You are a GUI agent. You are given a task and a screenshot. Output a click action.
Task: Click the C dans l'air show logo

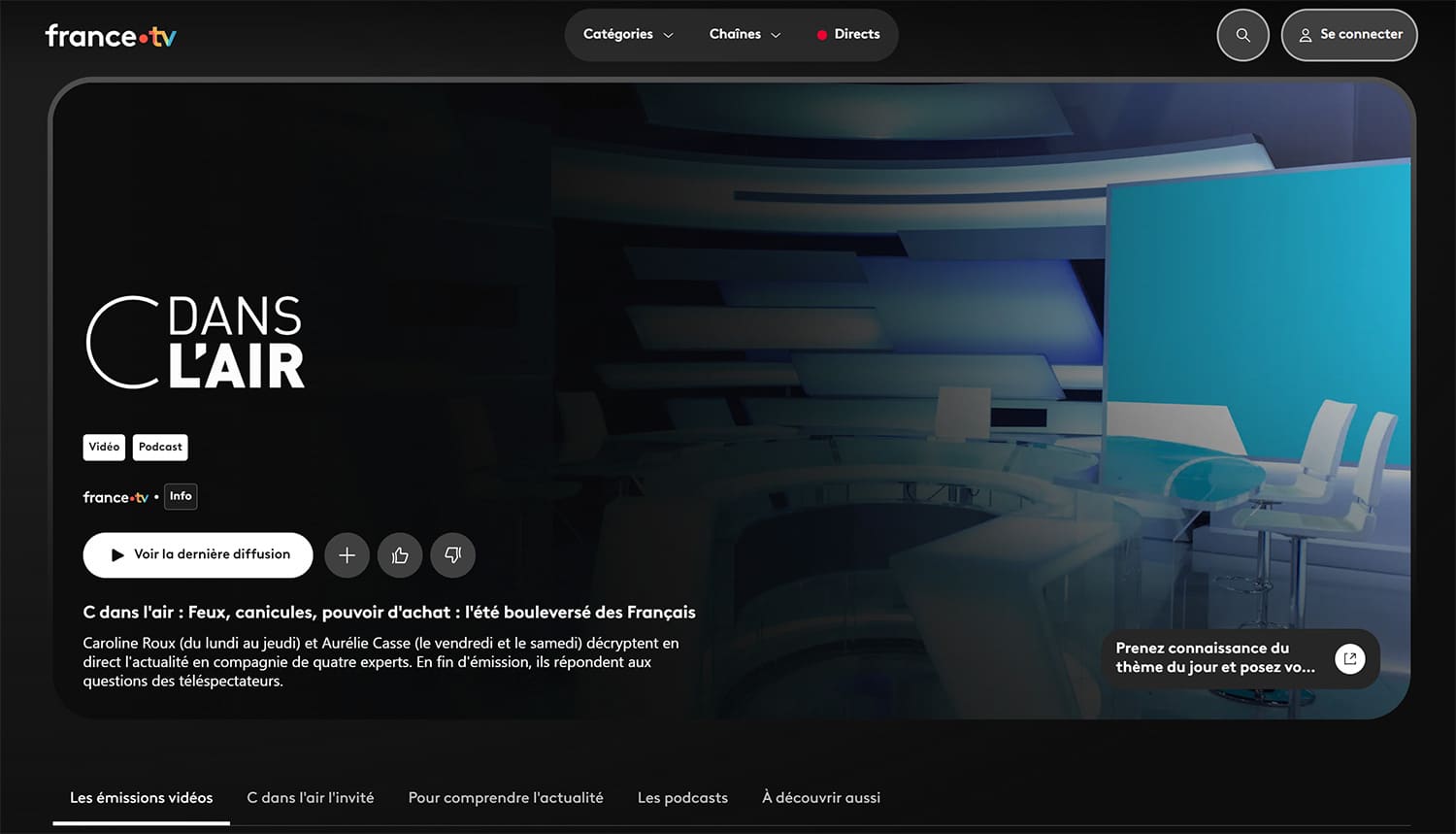[x=195, y=343]
